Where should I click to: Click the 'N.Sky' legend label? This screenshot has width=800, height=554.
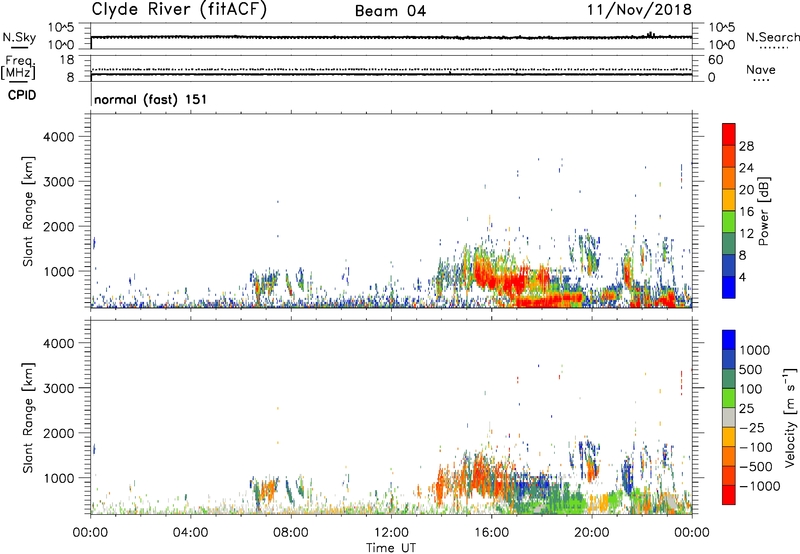[19, 37]
